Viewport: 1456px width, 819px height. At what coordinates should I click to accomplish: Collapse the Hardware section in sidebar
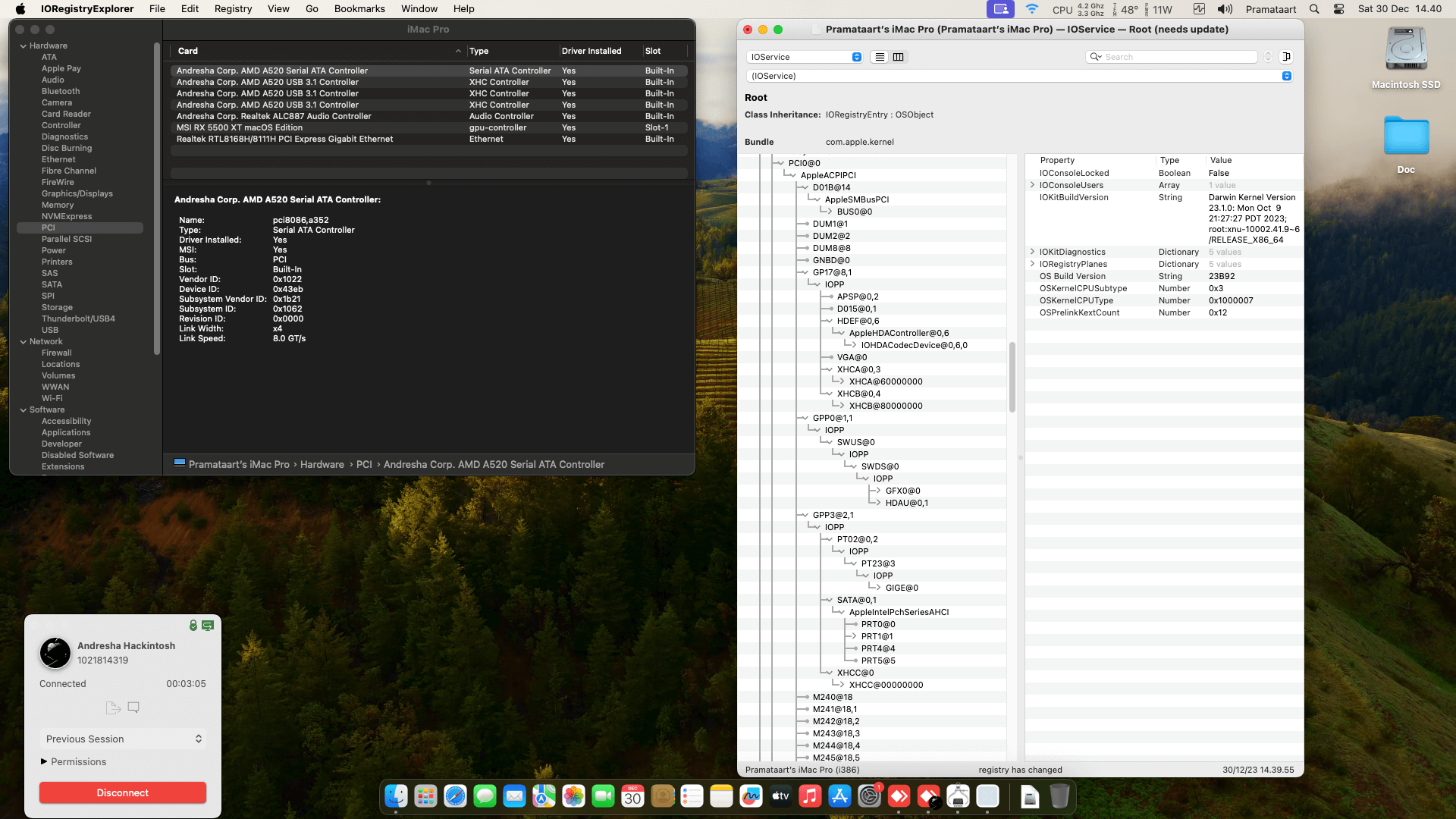(x=24, y=45)
